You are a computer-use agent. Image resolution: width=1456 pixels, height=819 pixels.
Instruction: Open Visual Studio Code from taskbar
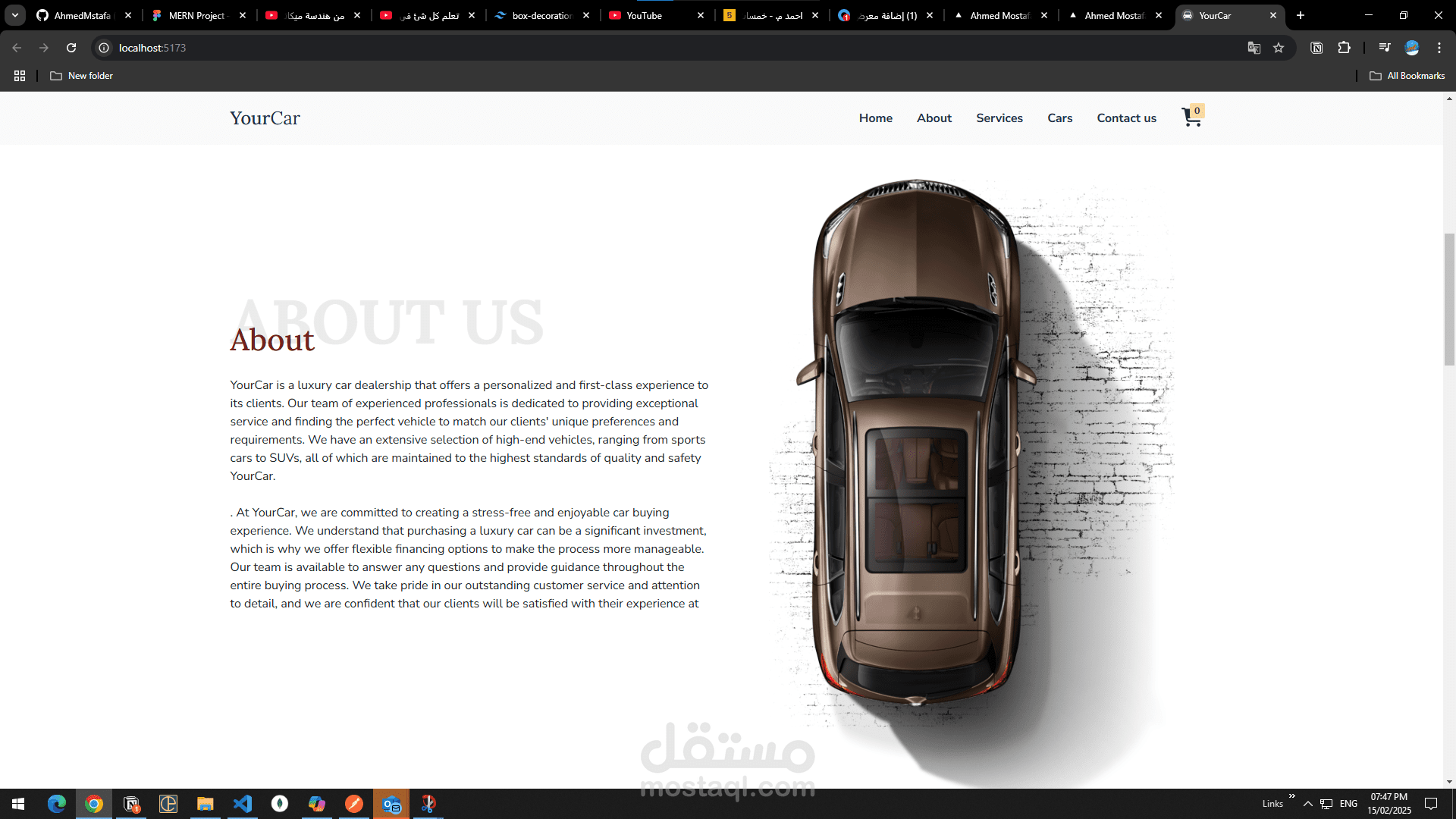click(243, 804)
